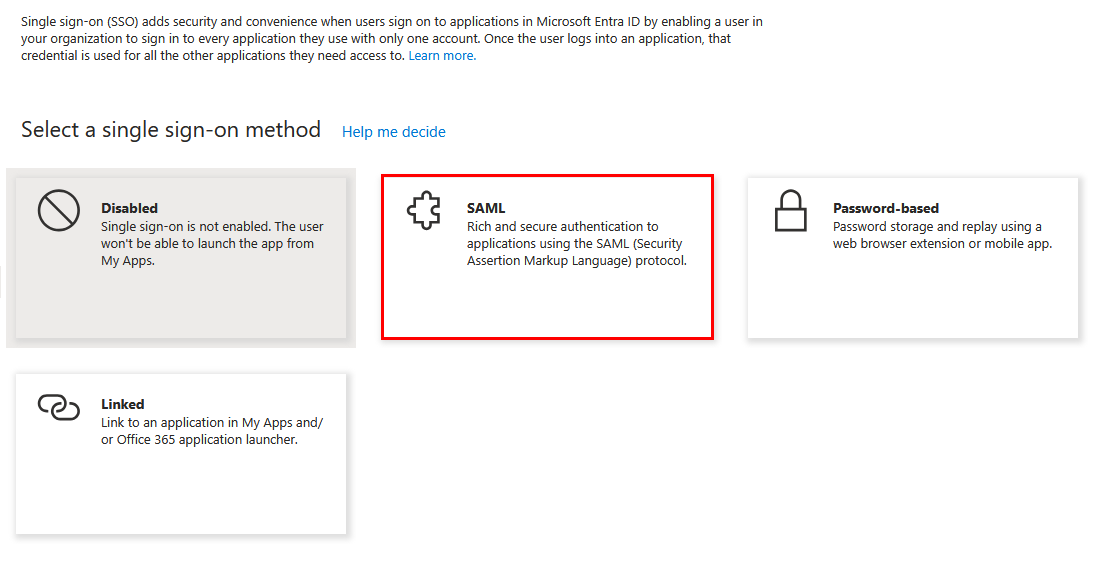Click the Linked card's My Apps description
The height and width of the screenshot is (567, 1108).
[x=212, y=431]
